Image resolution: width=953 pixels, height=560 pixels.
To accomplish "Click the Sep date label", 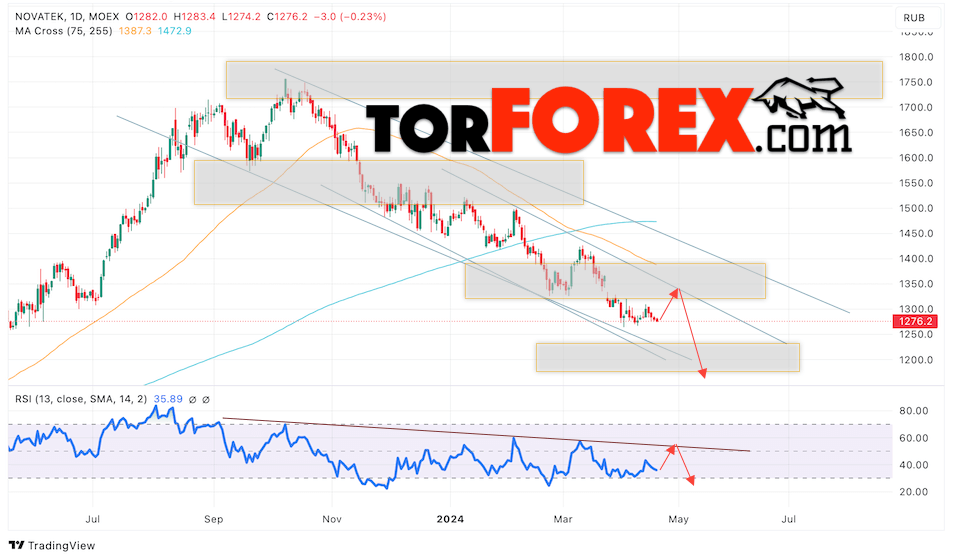I will click(x=213, y=519).
